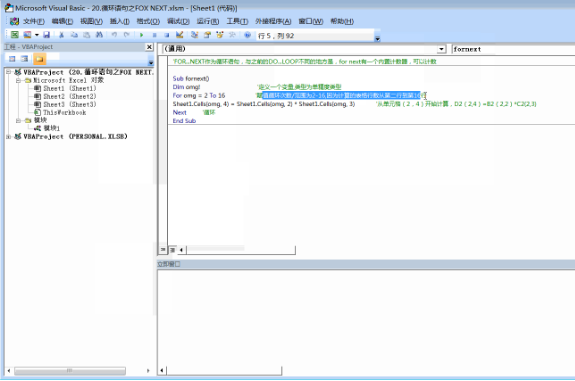The image size is (575, 381).
Task: Select 模块1 module in project tree
Action: pyautogui.click(x=52, y=128)
